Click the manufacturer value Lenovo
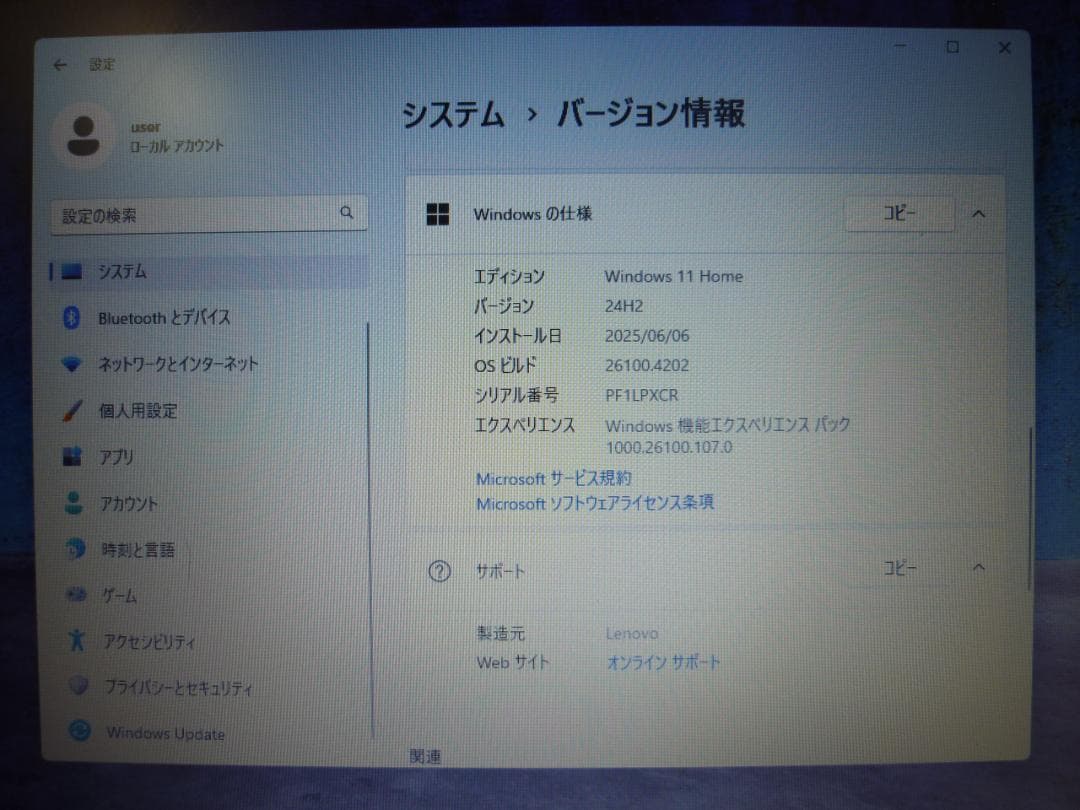The height and width of the screenshot is (810, 1080). tap(632, 633)
